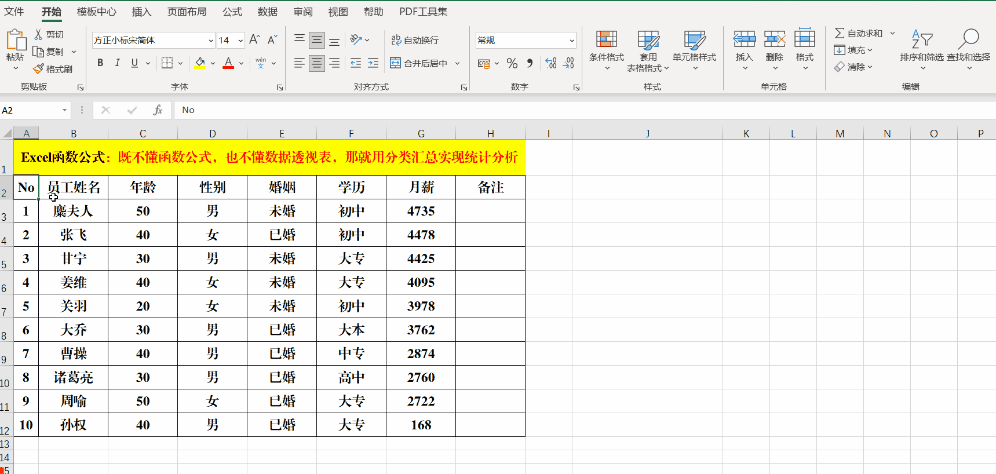Click the Delete cells (删除) icon
Image resolution: width=996 pixels, height=474 pixels.
tap(774, 39)
